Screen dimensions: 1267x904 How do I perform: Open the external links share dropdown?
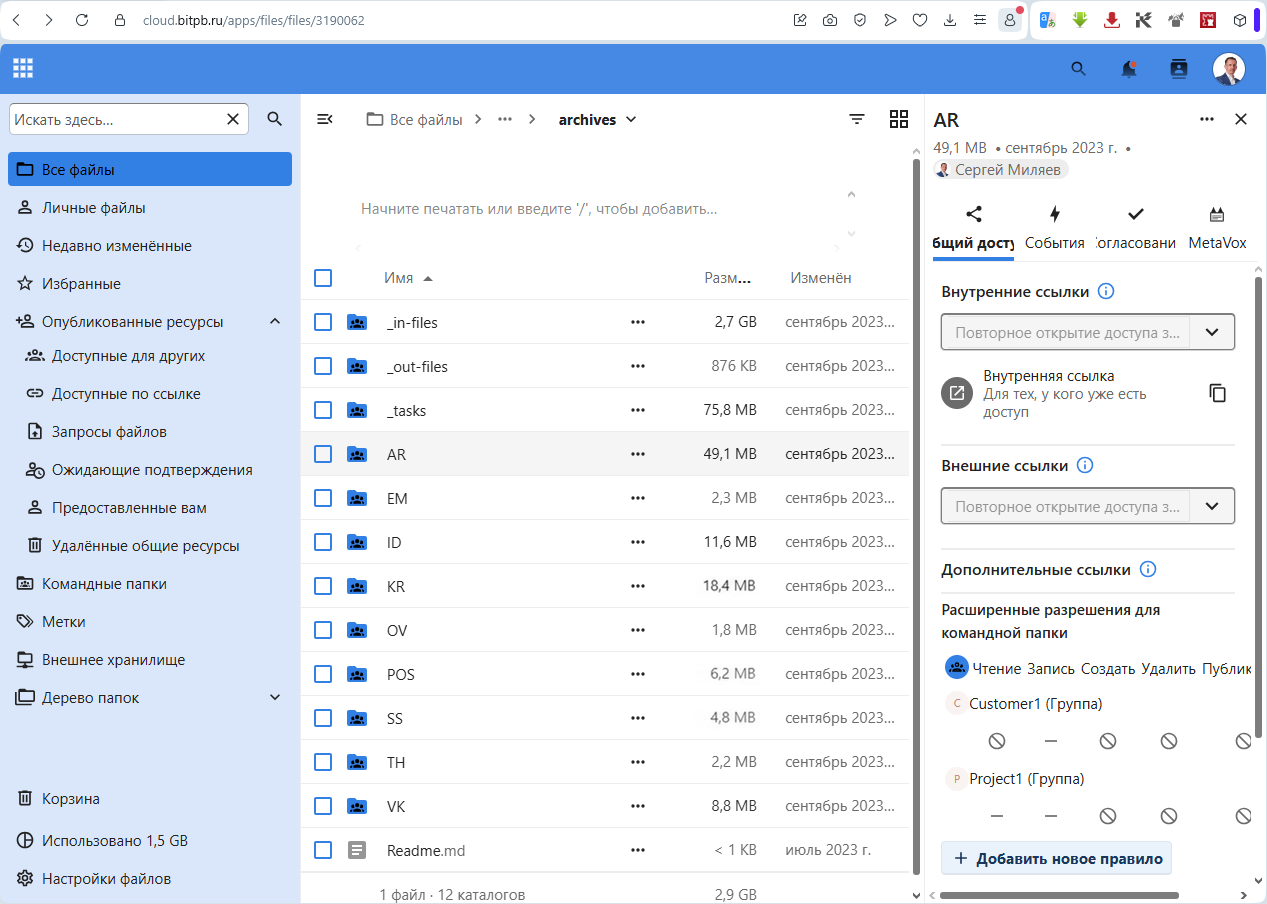tap(1212, 506)
